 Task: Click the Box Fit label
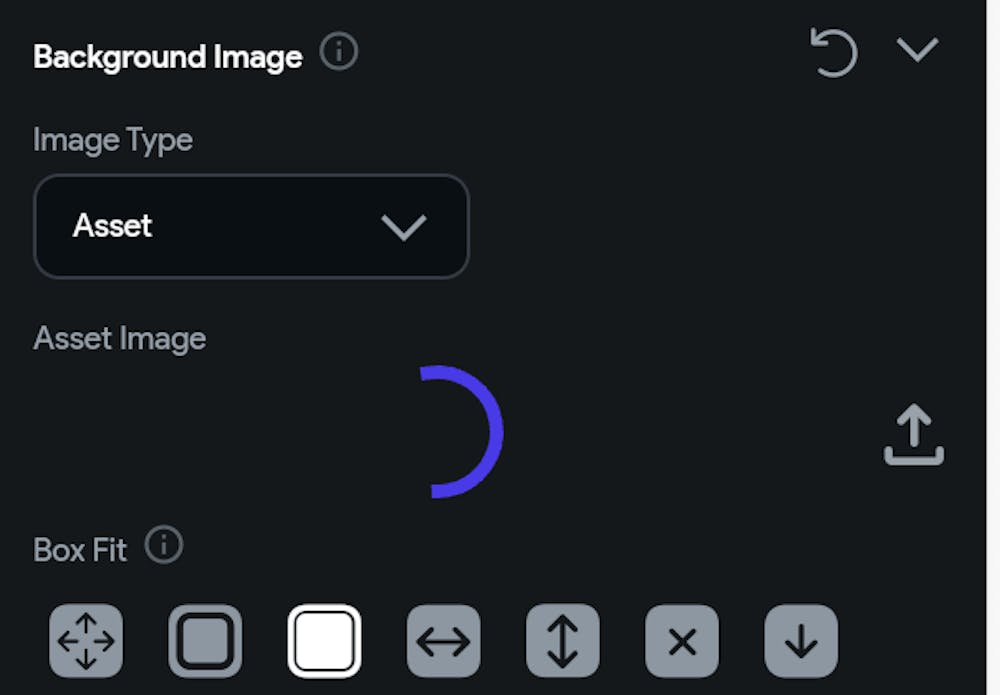tap(80, 550)
